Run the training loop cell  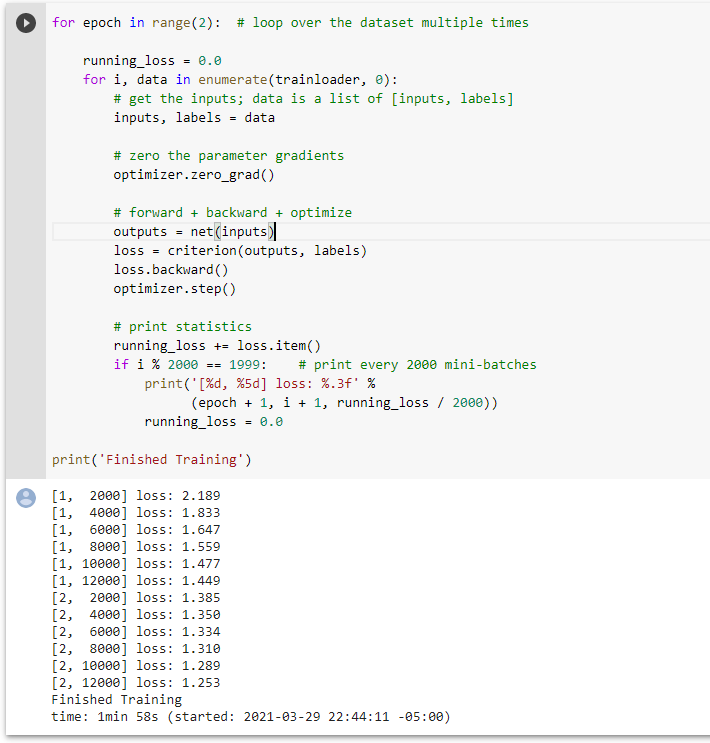tap(26, 23)
